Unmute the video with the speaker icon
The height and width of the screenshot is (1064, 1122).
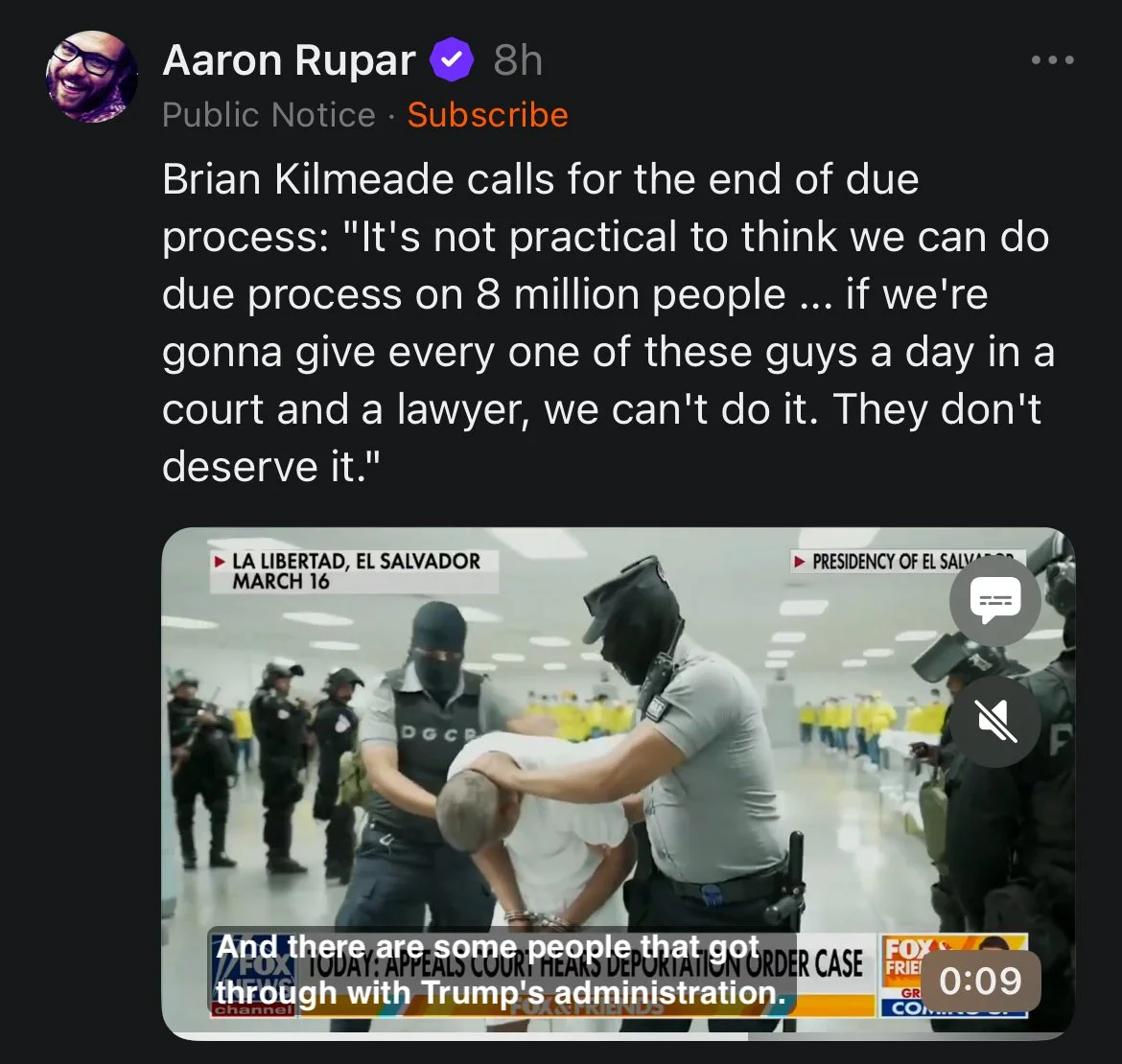[x=994, y=722]
